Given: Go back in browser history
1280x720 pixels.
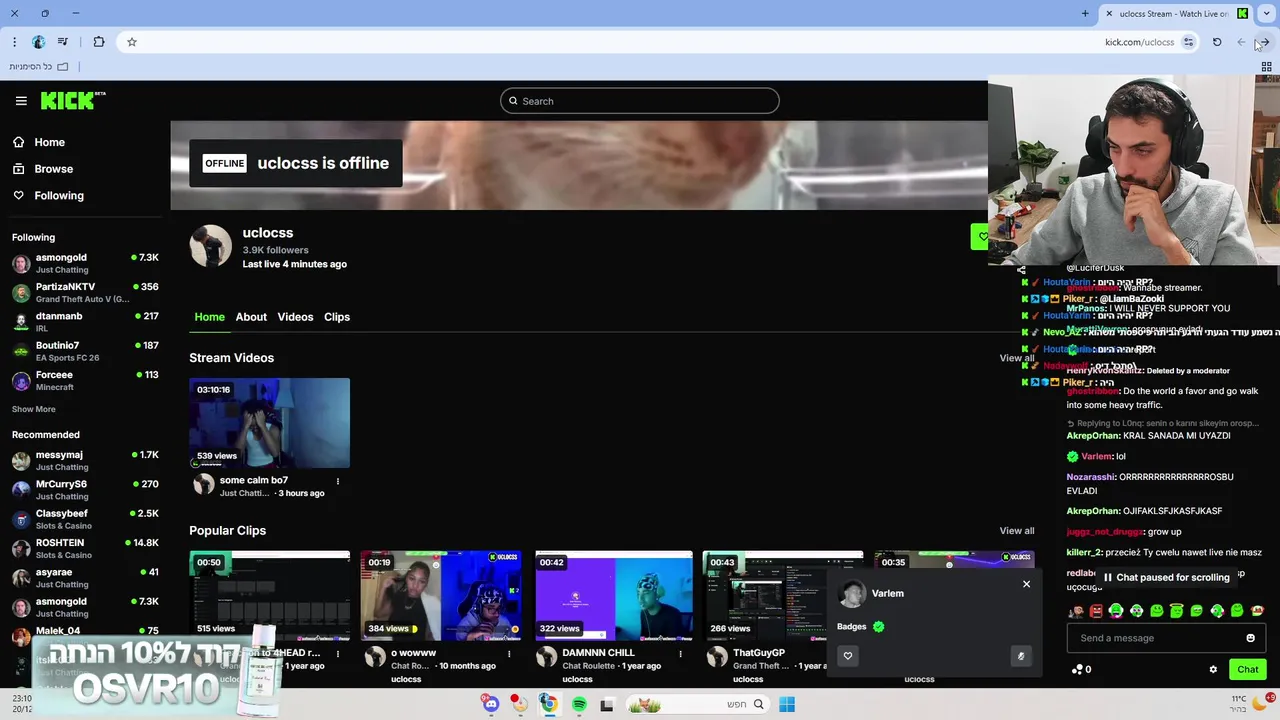Looking at the screenshot, I should [x=1264, y=42].
